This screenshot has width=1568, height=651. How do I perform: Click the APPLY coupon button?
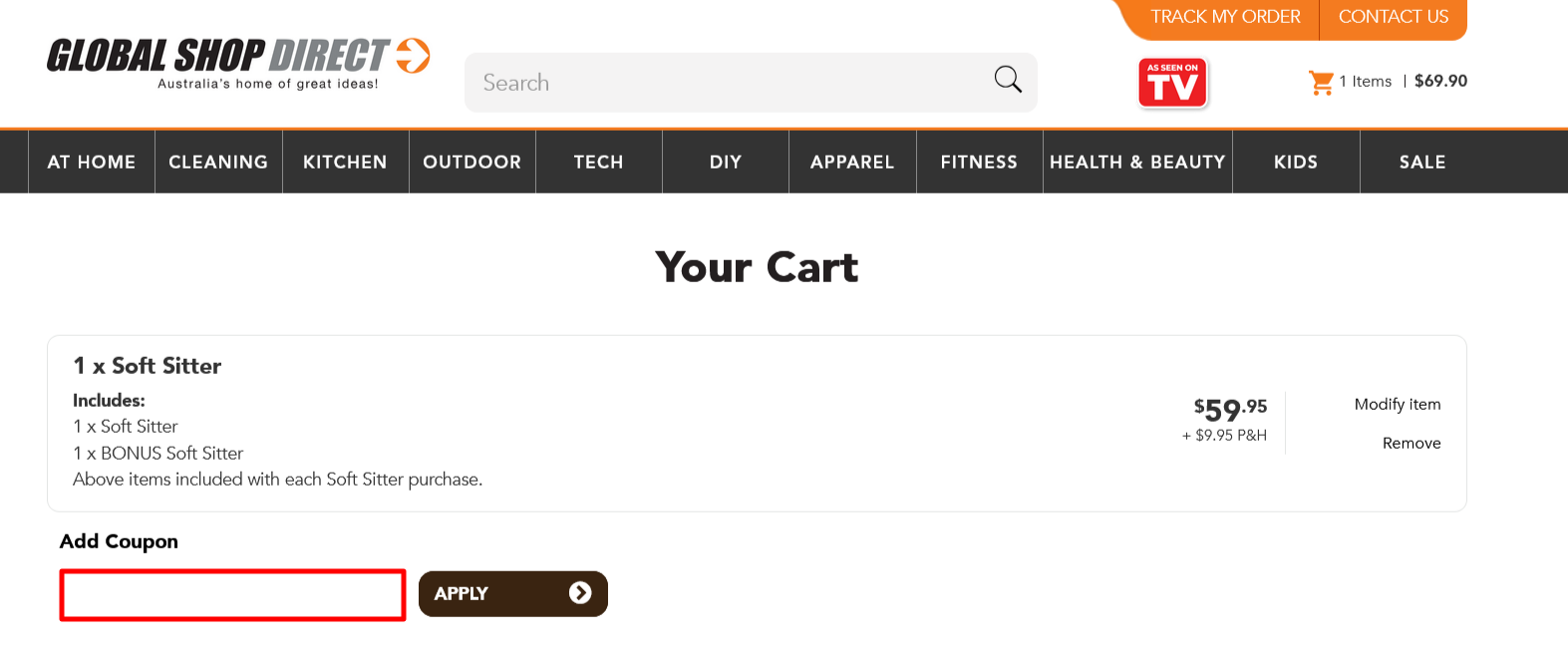(x=513, y=593)
